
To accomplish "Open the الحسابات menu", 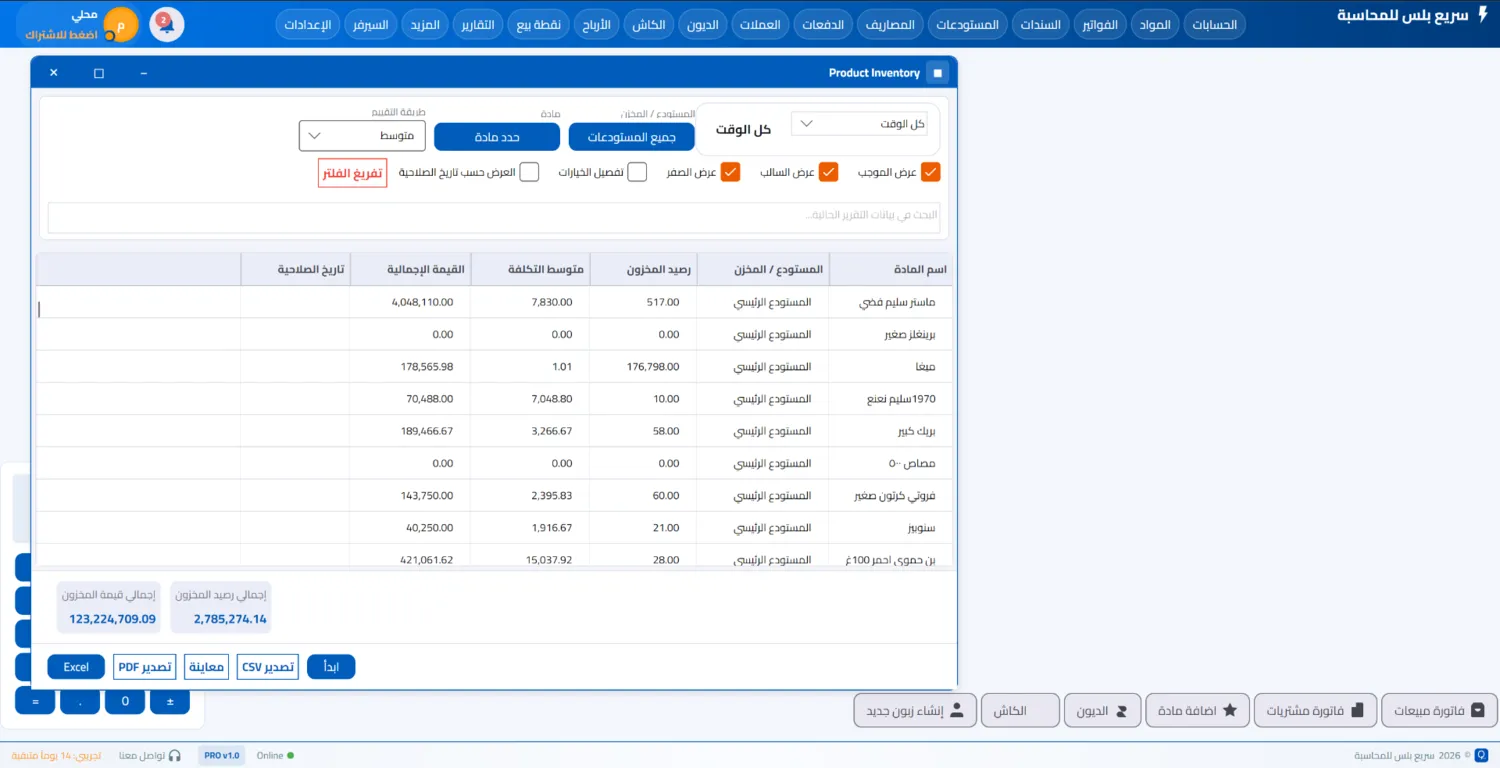I will [x=1213, y=24].
